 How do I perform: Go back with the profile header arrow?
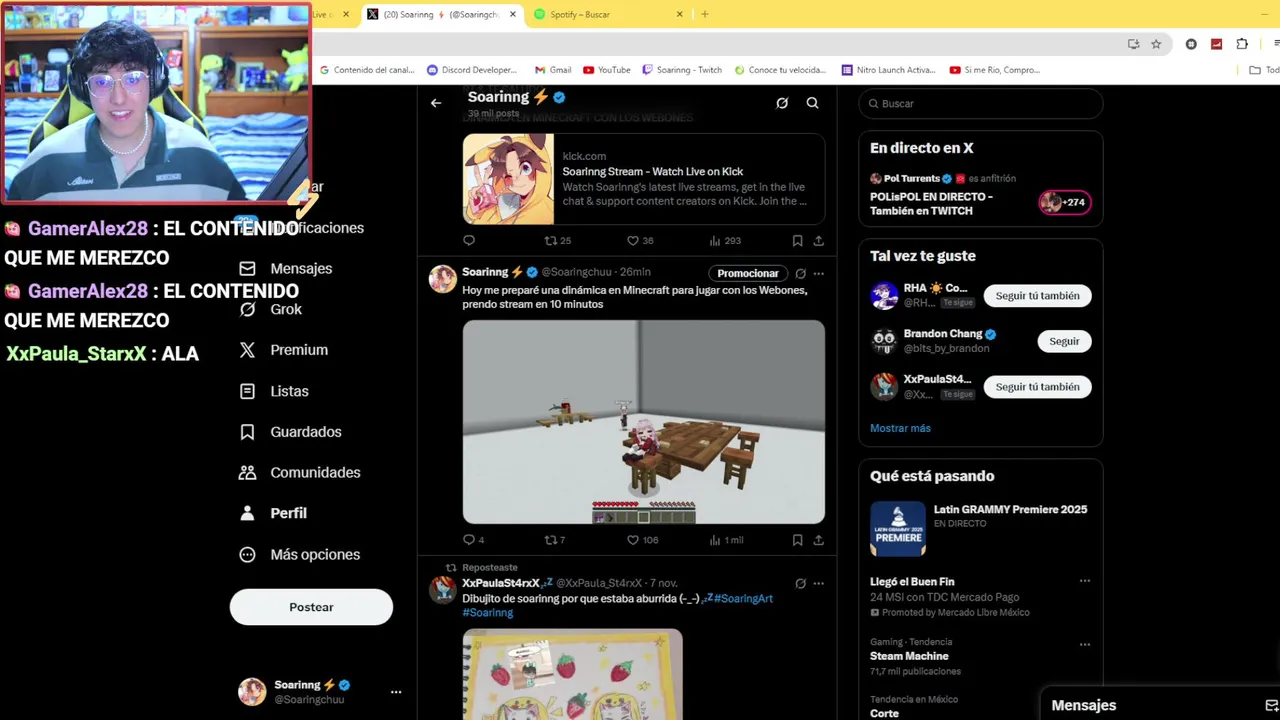tap(436, 103)
